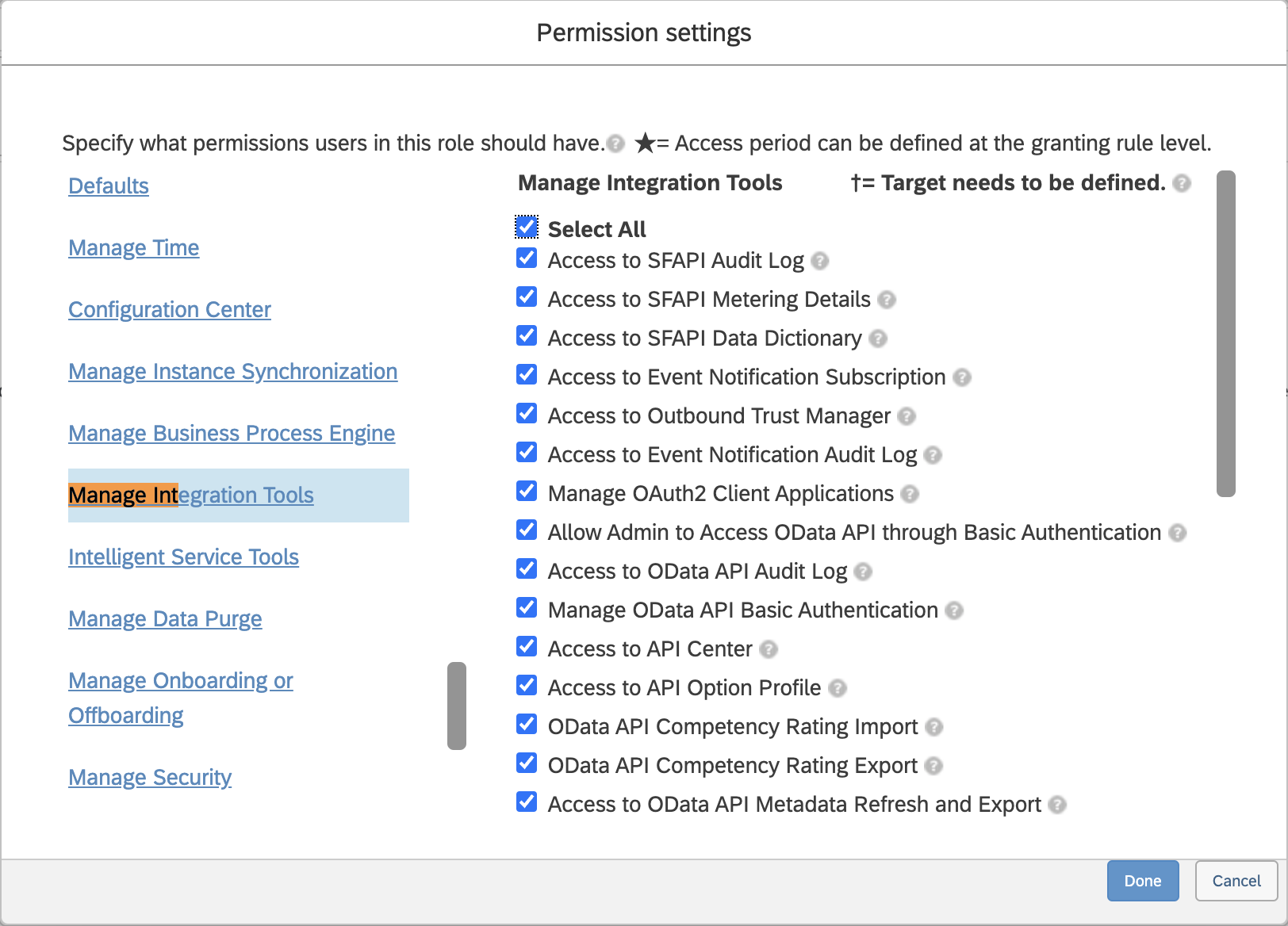Screen dimensions: 1288x926
Task: Click the permissions list vertical scrollbar
Action: pyautogui.click(x=1225, y=334)
